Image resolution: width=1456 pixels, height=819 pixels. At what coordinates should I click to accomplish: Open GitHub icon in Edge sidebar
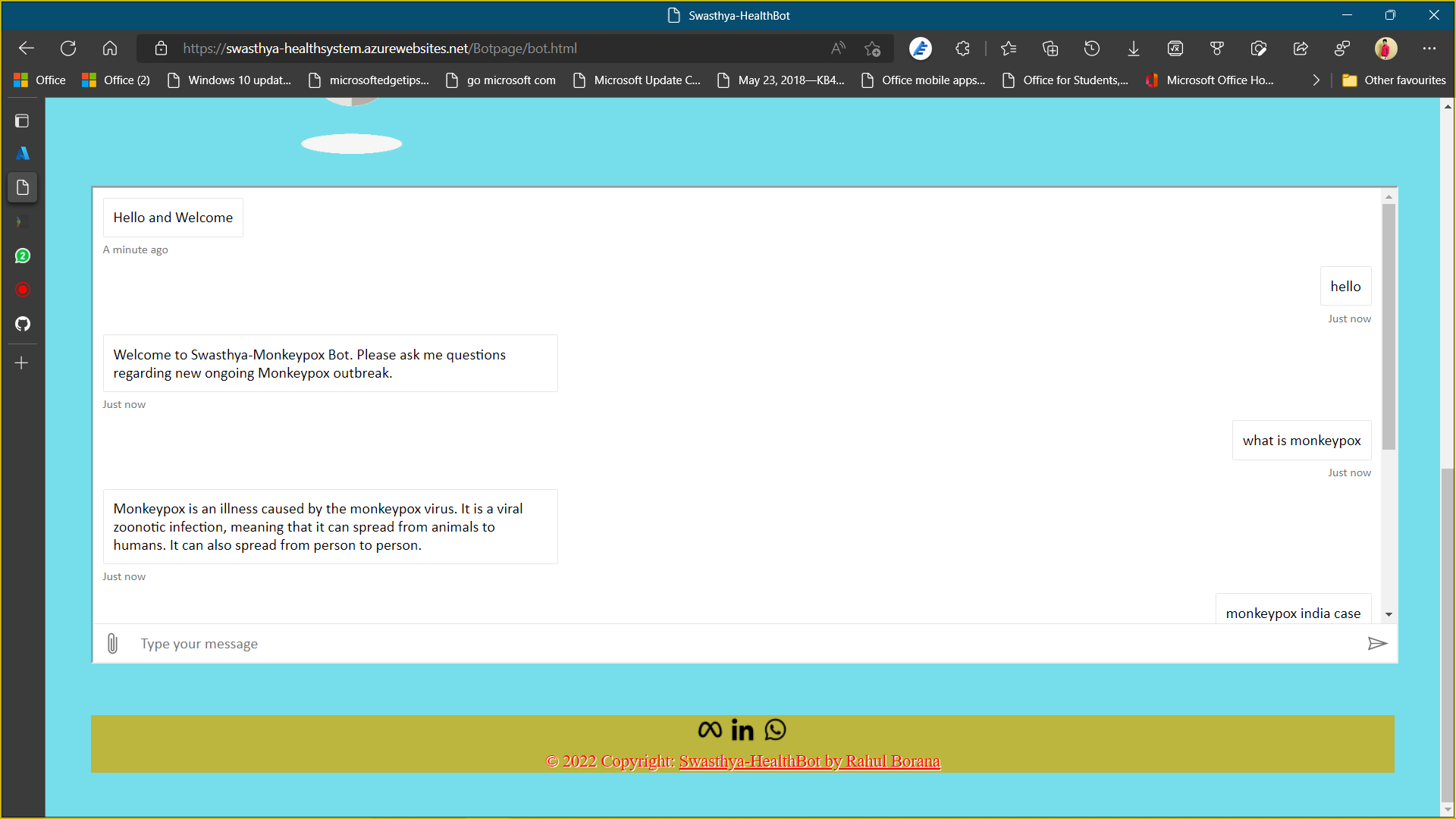23,324
